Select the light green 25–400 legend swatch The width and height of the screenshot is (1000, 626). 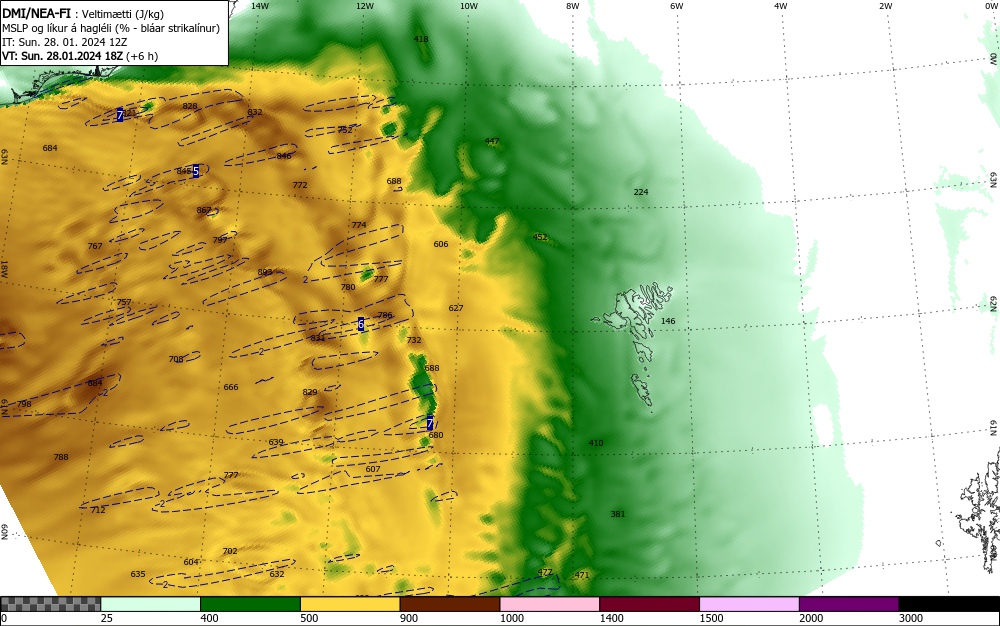pyautogui.click(x=151, y=604)
